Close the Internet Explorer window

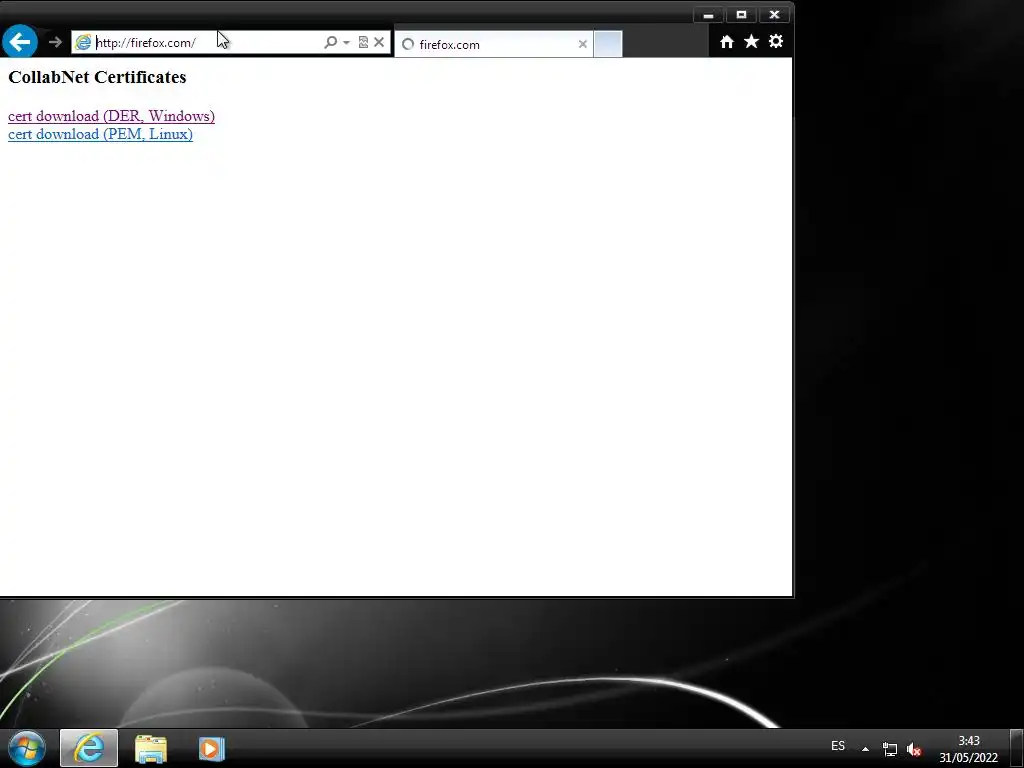[x=774, y=15]
